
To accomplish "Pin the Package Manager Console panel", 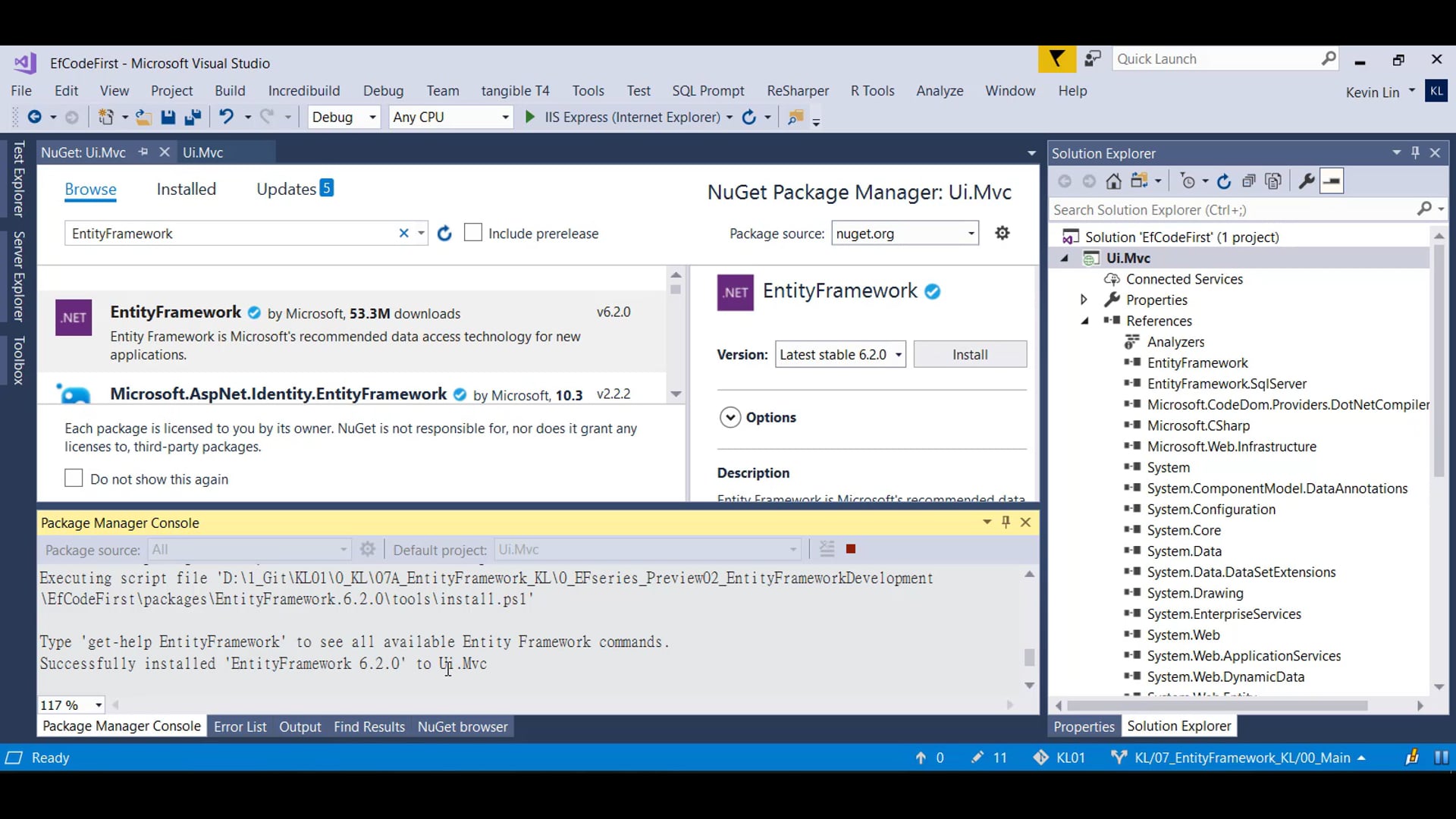I will point(1006,522).
